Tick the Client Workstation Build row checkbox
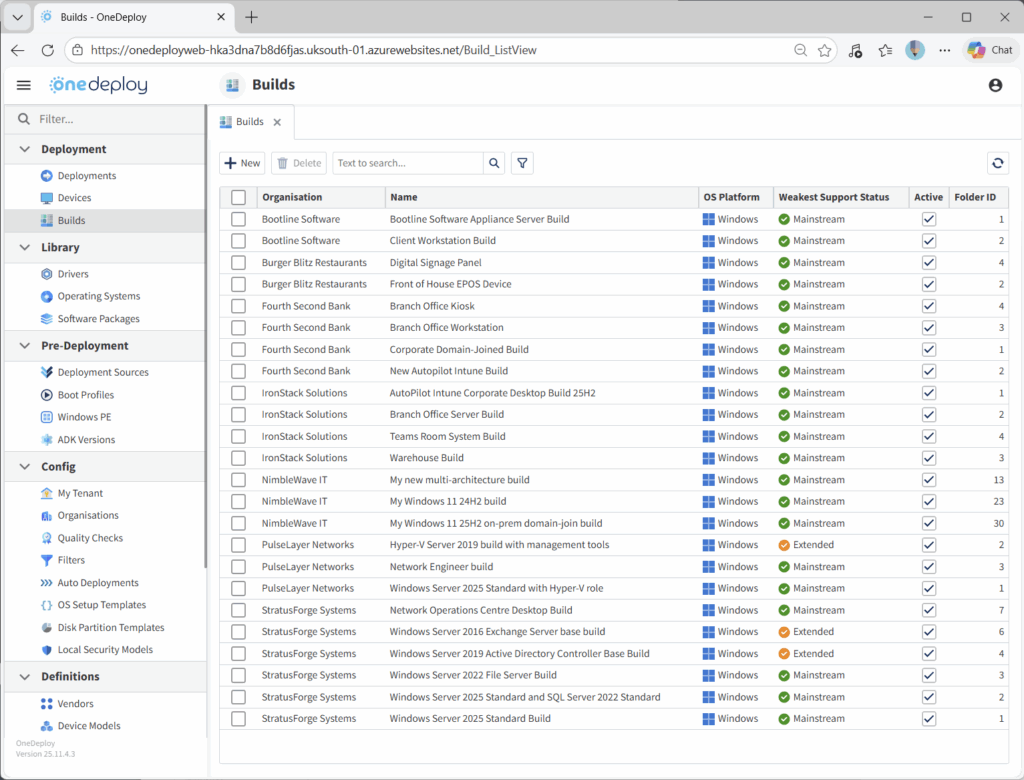The image size is (1024, 780). point(238,241)
